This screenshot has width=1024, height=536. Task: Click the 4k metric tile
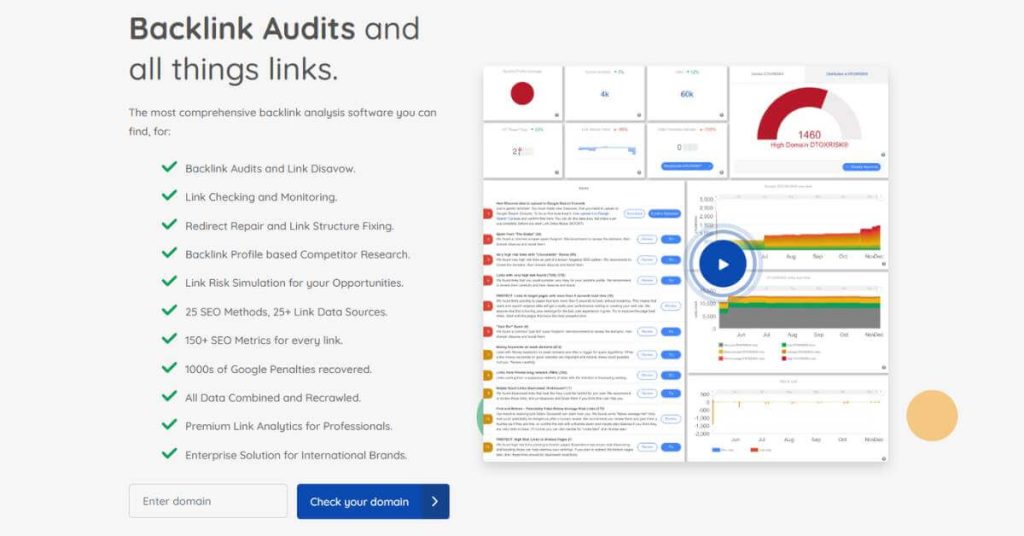point(604,94)
